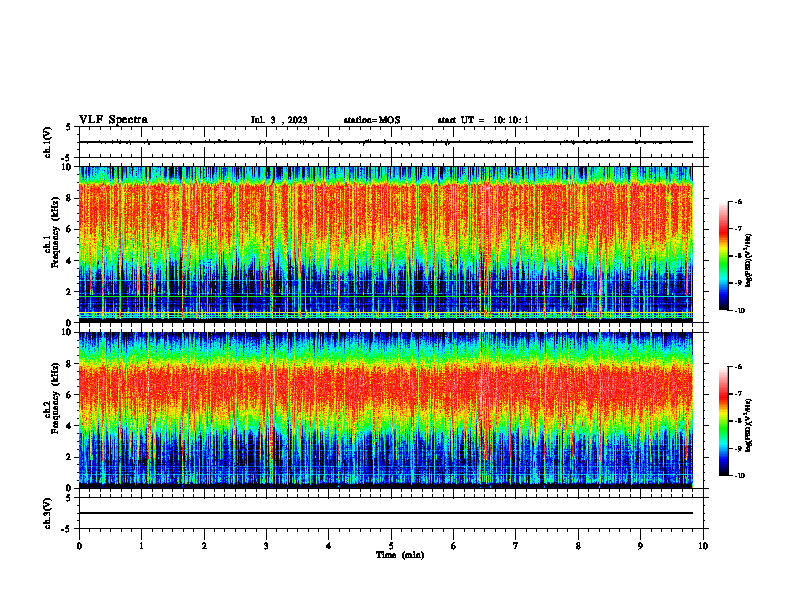Click the ch.1 spectrogram color scale bar
This screenshot has height=612, width=792.
[723, 256]
